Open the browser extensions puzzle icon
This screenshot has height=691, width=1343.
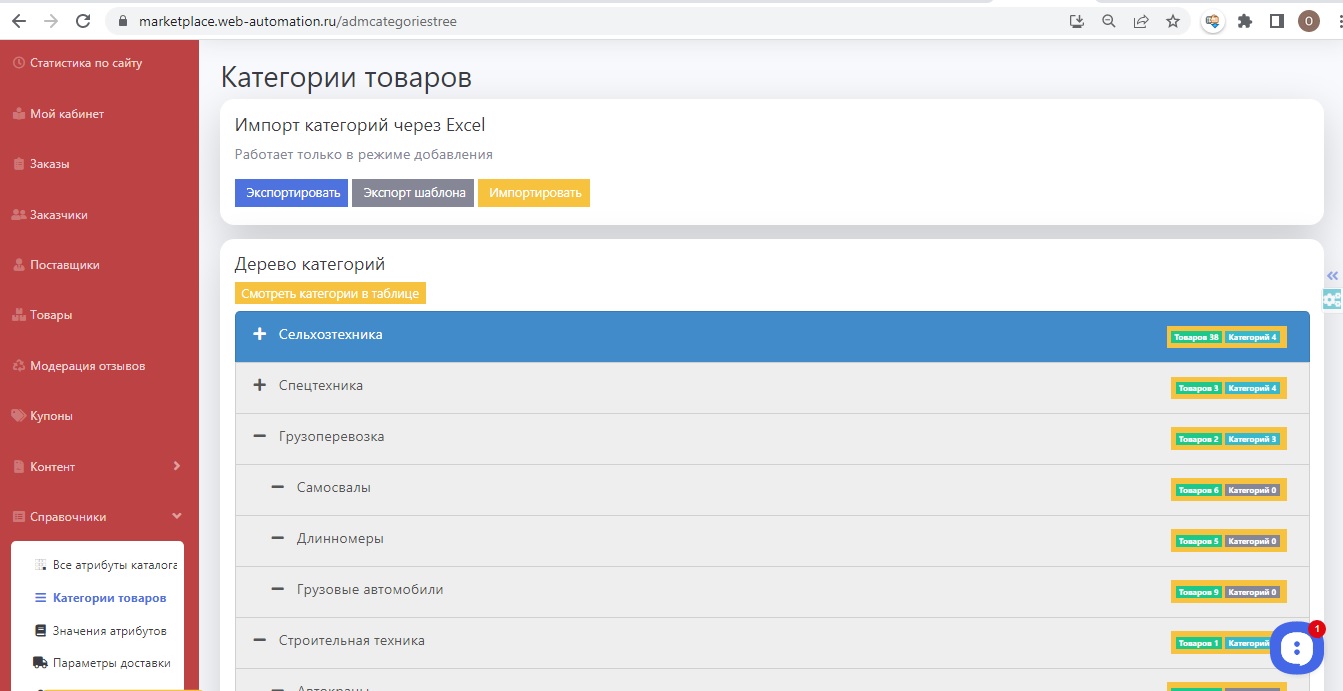(x=1245, y=21)
